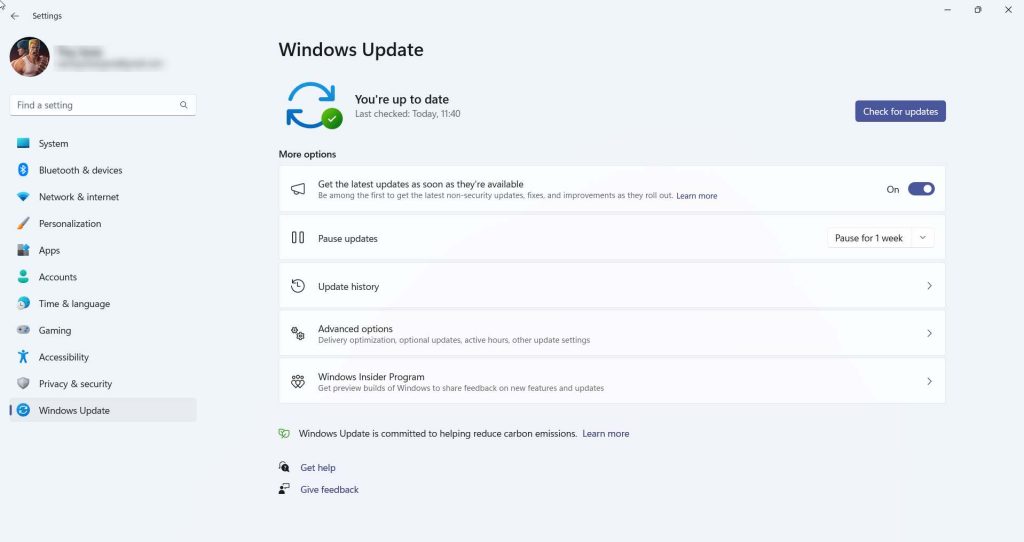Select the Gaming controller icon
This screenshot has width=1024, height=542.
(x=23, y=330)
